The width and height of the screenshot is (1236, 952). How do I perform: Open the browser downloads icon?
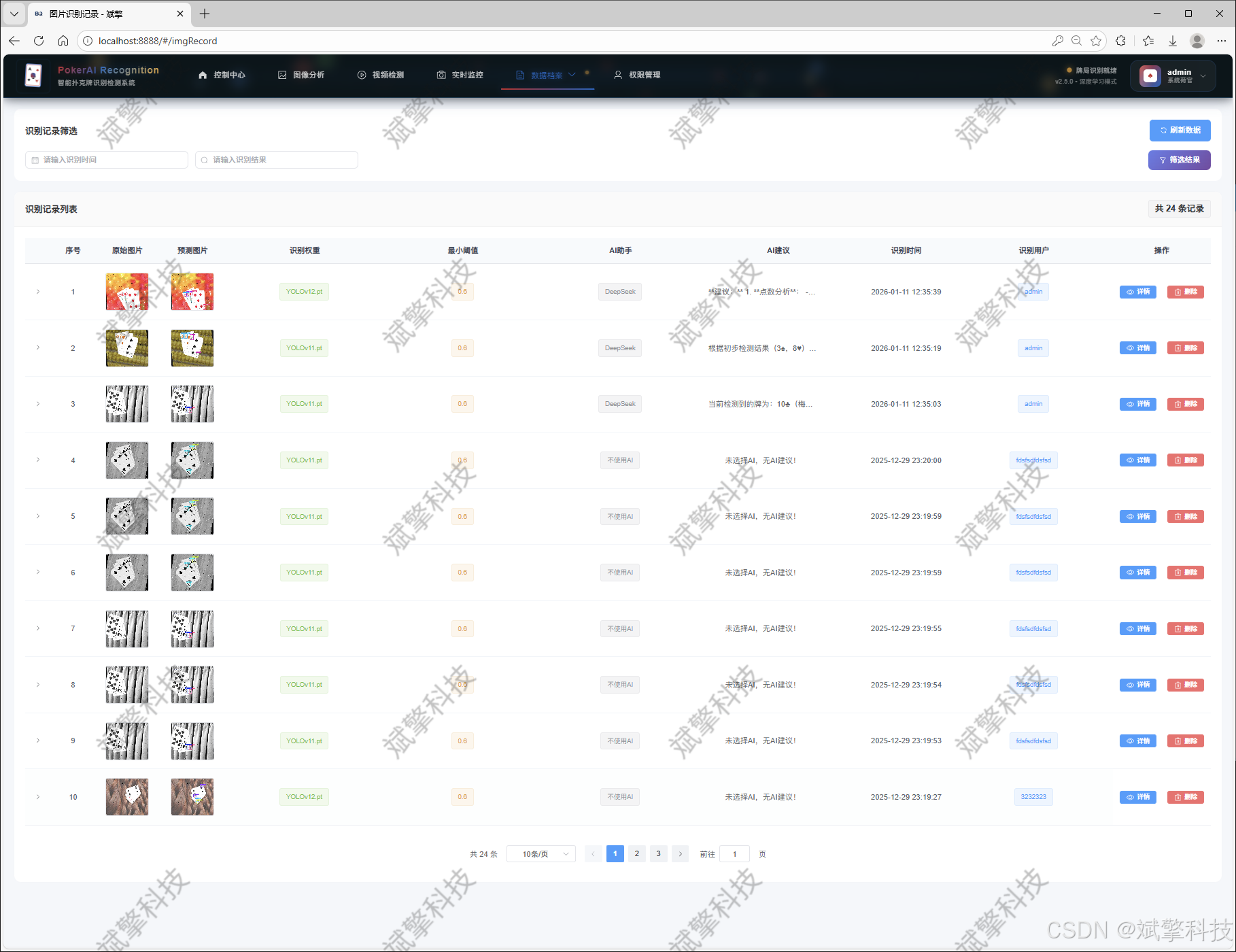[x=1173, y=41]
